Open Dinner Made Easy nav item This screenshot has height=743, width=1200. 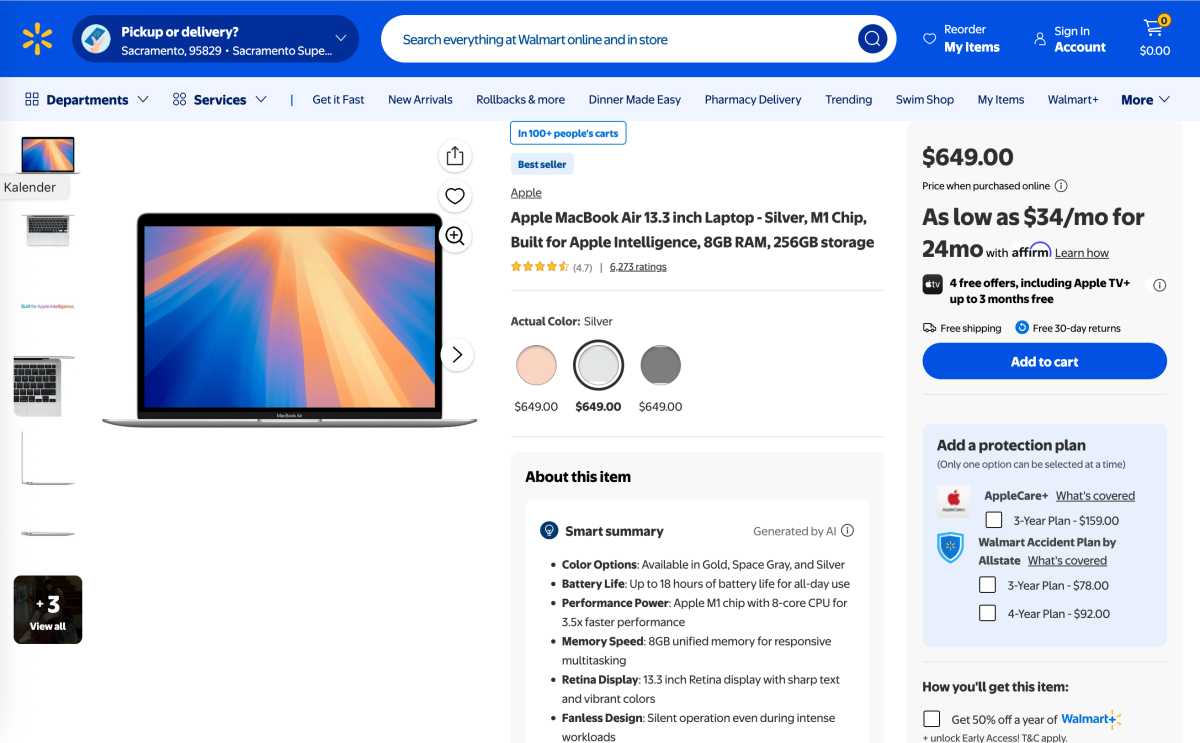tap(635, 99)
